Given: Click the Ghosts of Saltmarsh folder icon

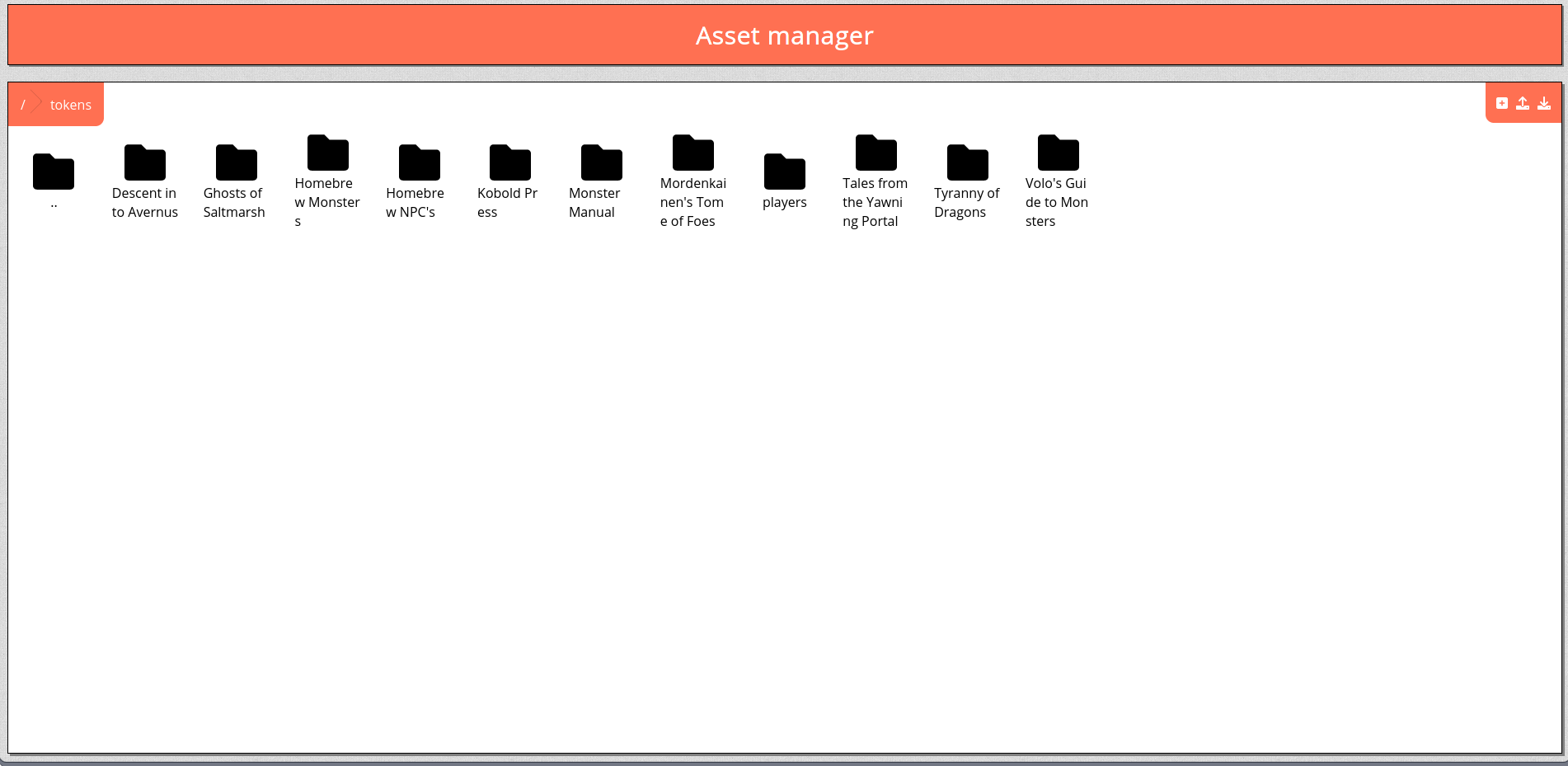Looking at the screenshot, I should click(x=236, y=162).
